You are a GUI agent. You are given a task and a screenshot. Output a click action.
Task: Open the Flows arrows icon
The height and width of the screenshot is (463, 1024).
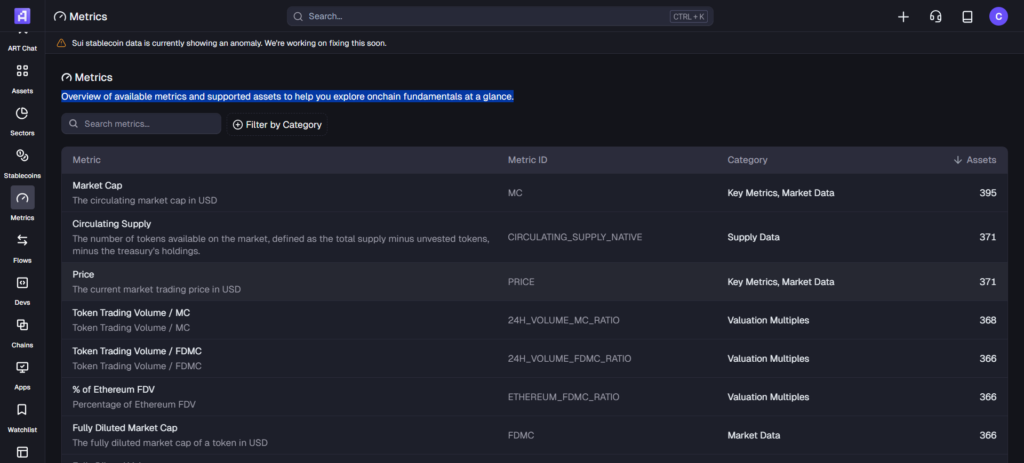pyautogui.click(x=22, y=240)
